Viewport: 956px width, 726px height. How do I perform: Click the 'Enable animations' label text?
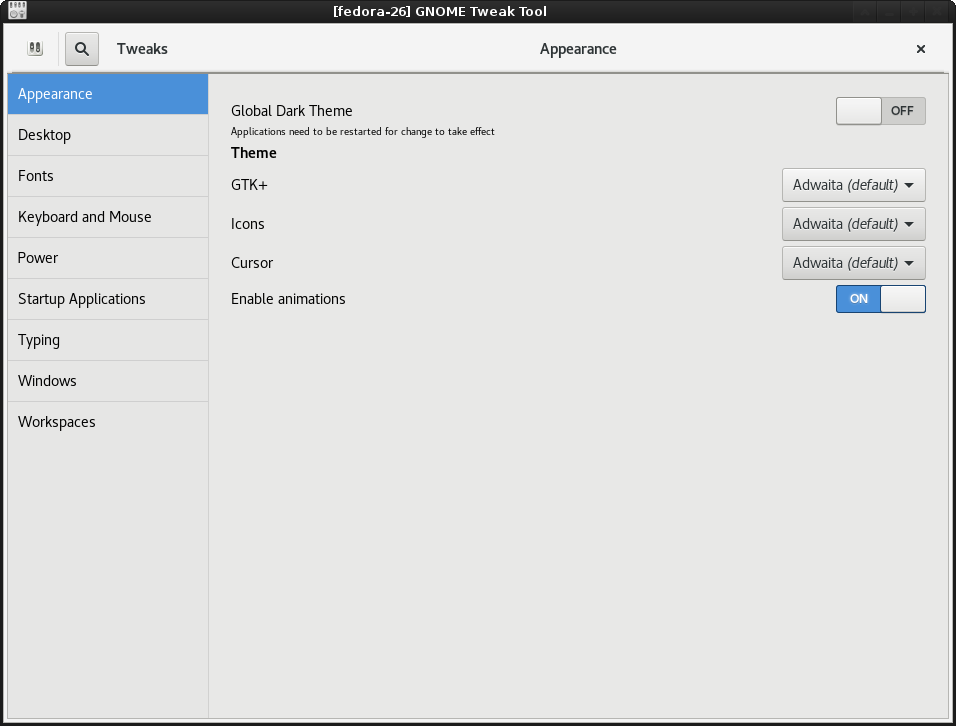[x=288, y=299]
